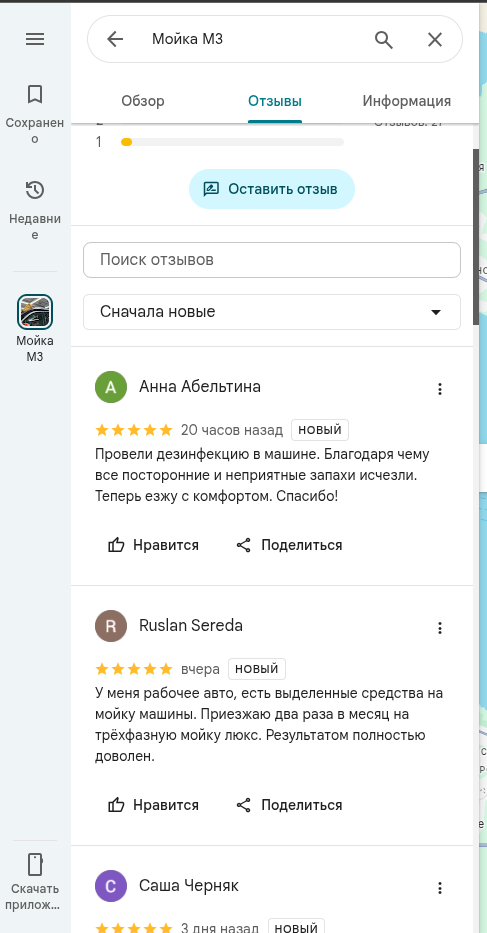Click the 'вчера' timestamp
This screenshot has width=487, height=933.
(200, 669)
